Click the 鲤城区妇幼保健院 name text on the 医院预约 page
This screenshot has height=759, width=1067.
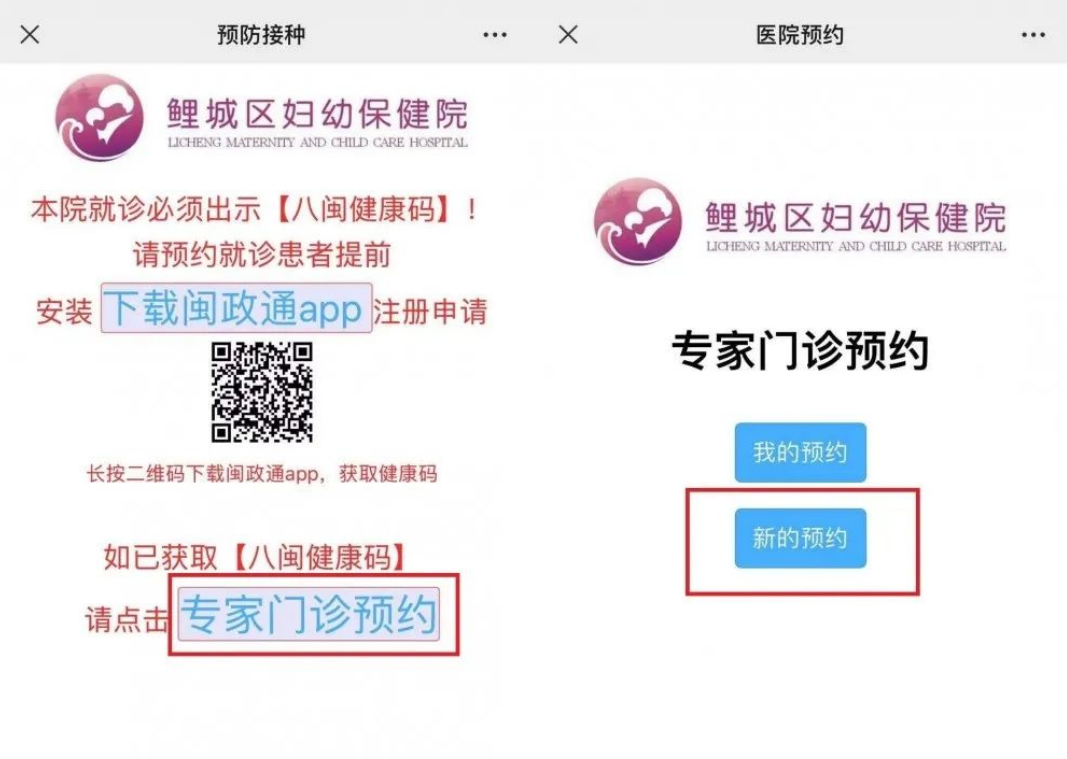click(855, 218)
